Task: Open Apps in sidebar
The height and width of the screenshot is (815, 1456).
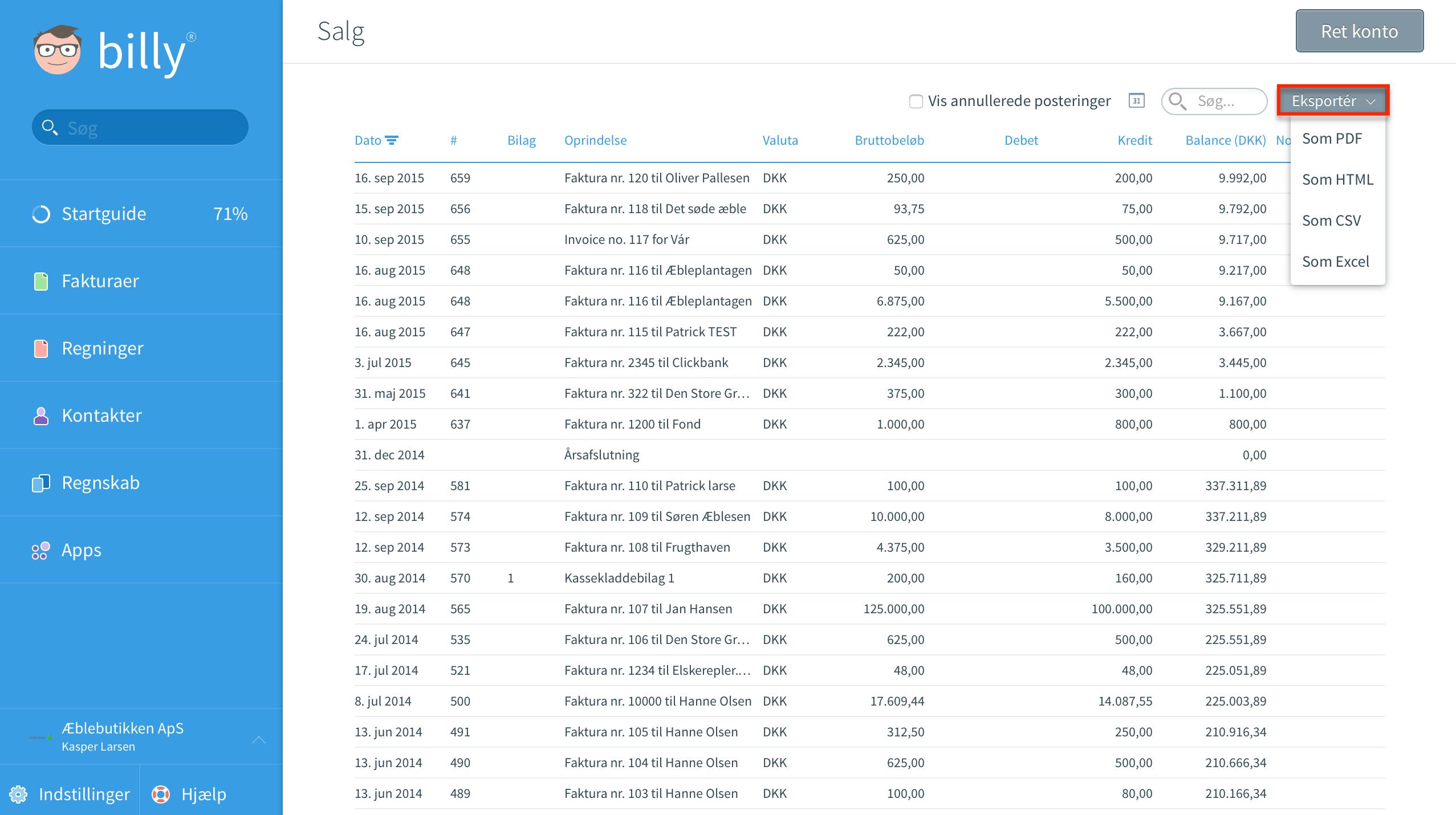Action: (x=141, y=550)
